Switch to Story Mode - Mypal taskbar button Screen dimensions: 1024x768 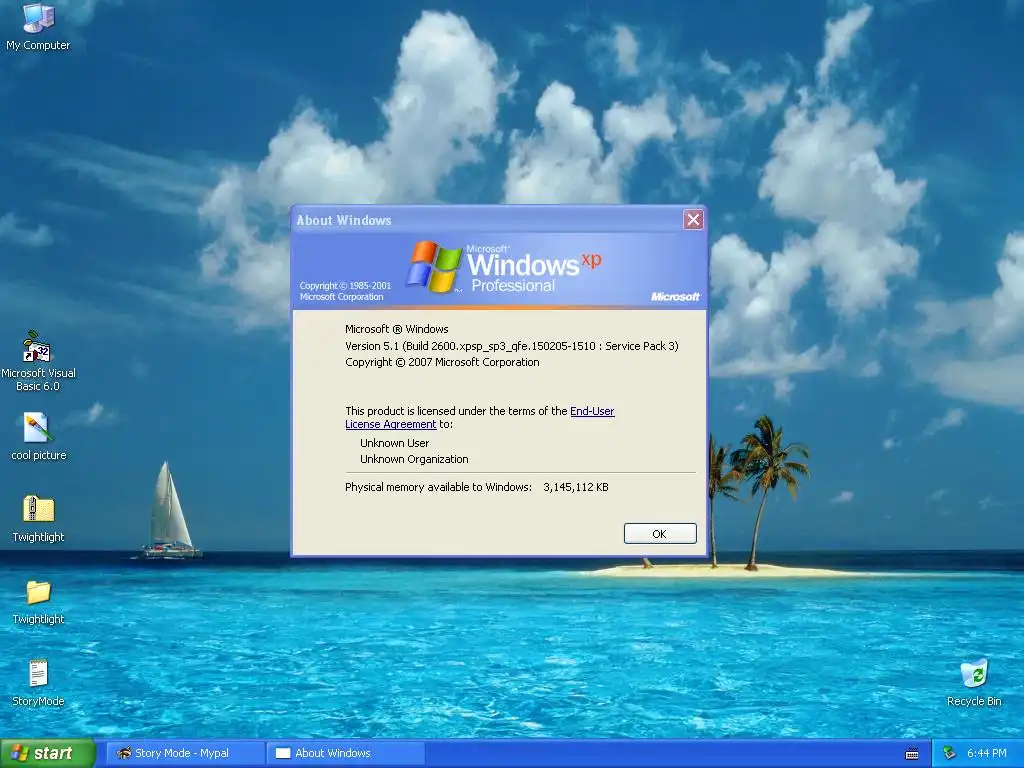tap(185, 753)
